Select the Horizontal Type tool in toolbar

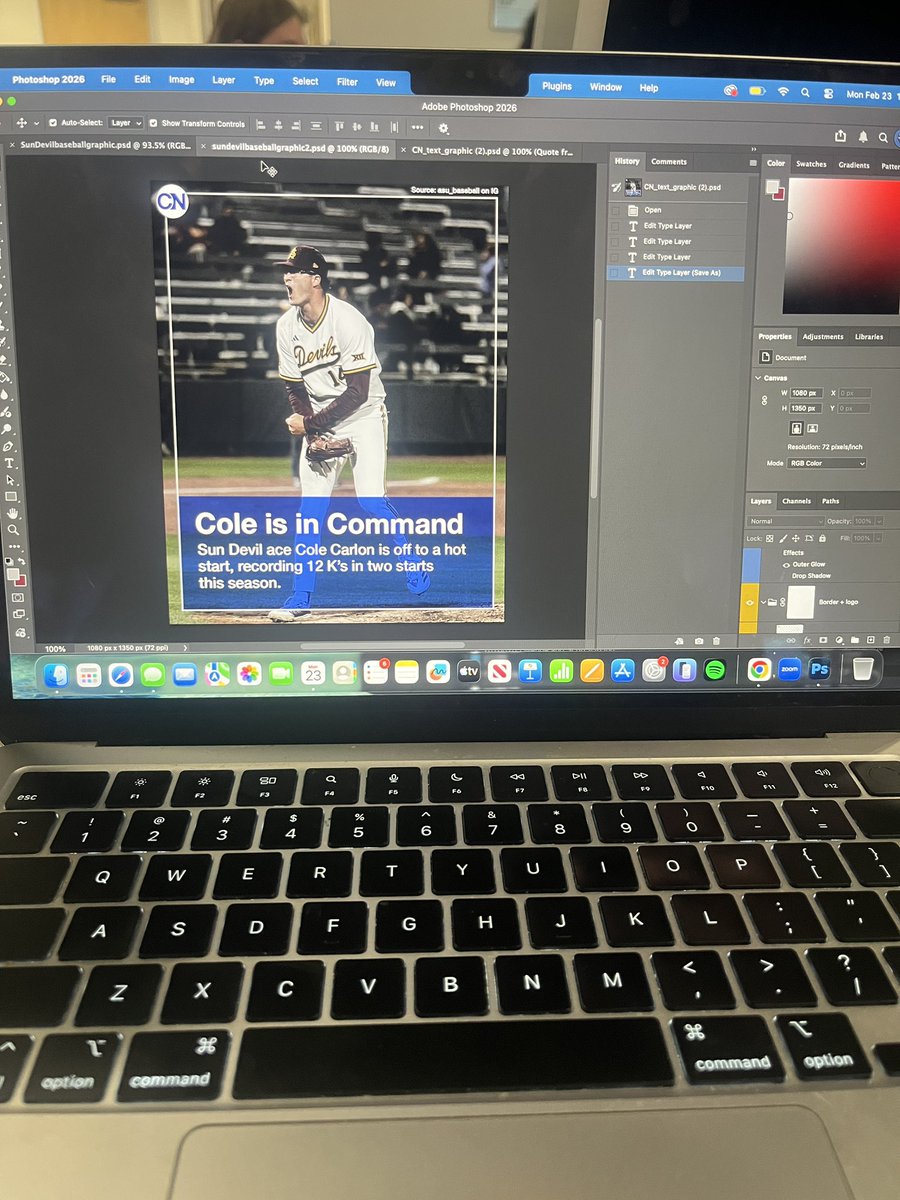[x=9, y=463]
